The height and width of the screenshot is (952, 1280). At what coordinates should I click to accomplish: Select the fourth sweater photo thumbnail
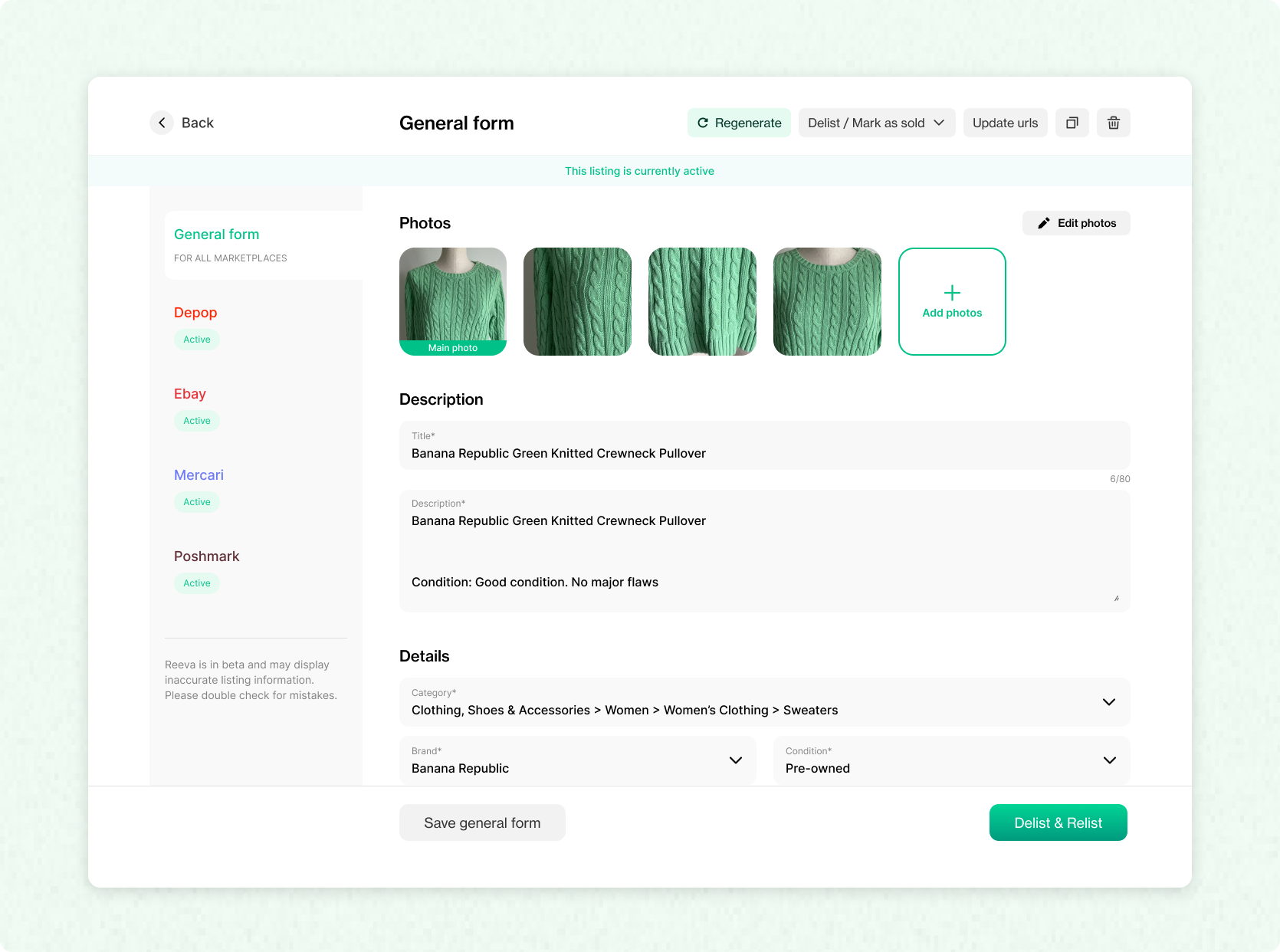pyautogui.click(x=827, y=301)
